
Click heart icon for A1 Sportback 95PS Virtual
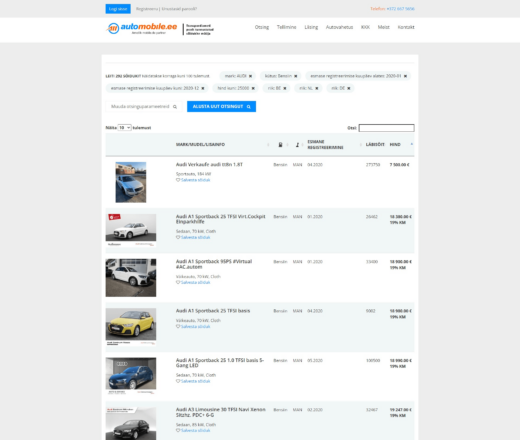[x=178, y=282]
